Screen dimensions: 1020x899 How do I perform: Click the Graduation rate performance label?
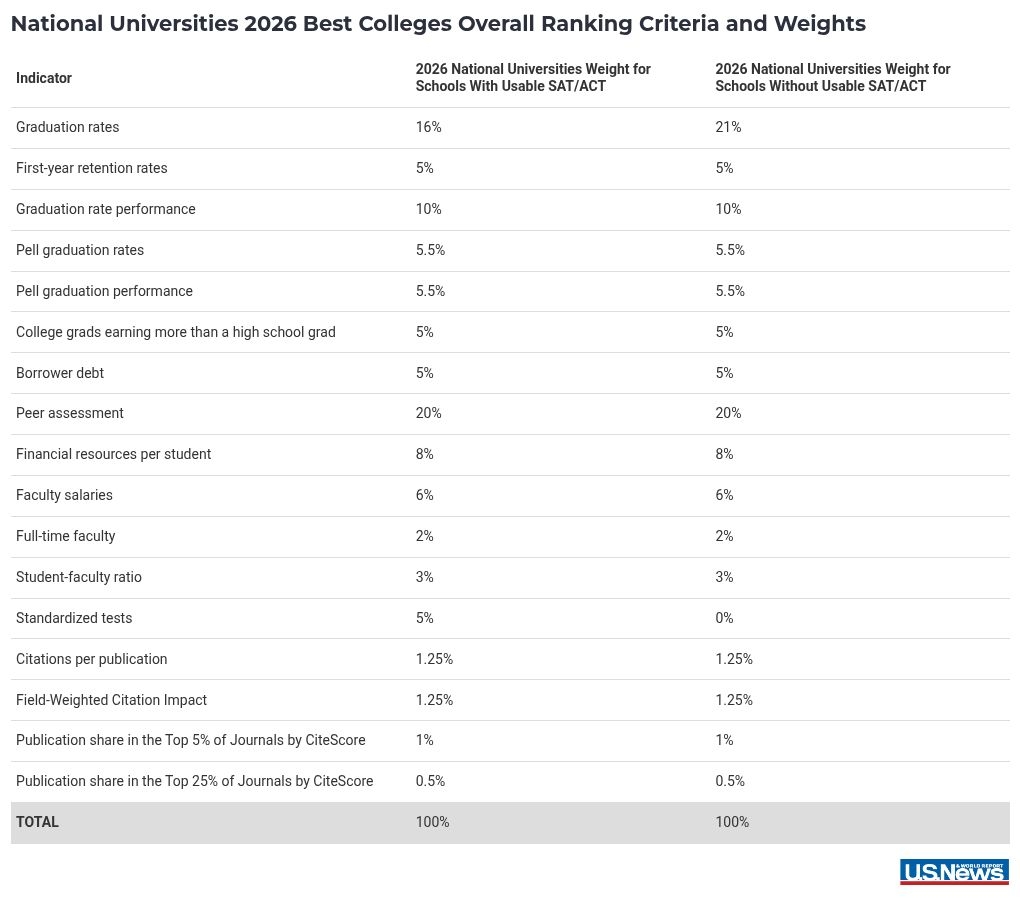point(105,209)
